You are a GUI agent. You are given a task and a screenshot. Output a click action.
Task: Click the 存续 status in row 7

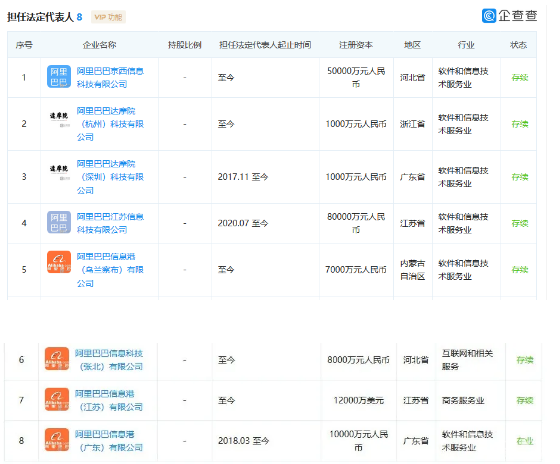pos(525,400)
